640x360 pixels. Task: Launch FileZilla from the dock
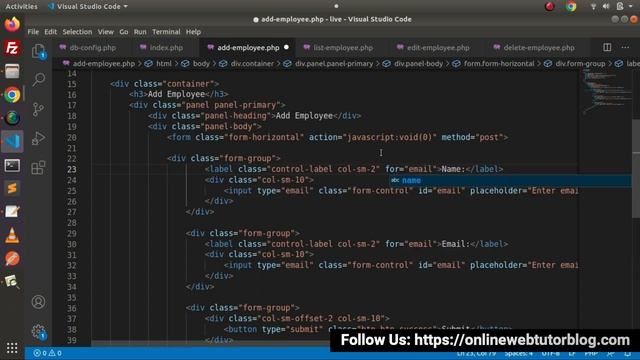[12, 48]
